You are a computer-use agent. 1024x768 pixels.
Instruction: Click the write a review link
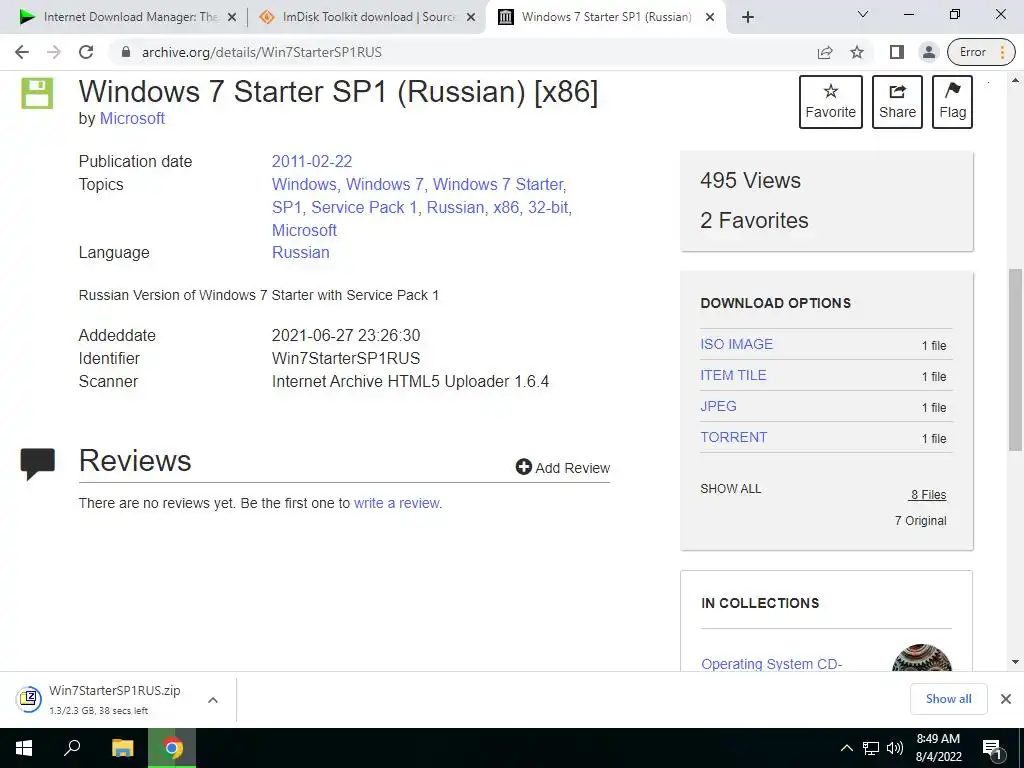[396, 503]
